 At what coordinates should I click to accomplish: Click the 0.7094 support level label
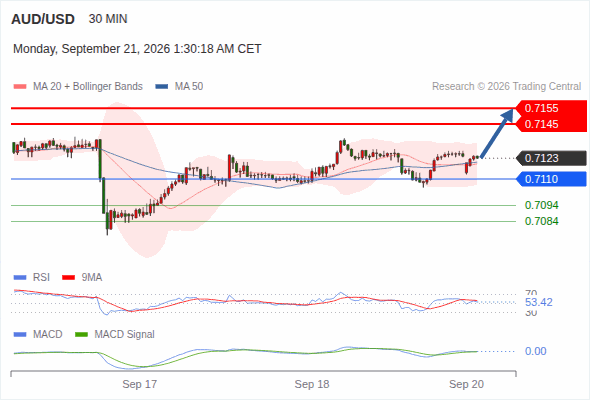click(x=541, y=205)
